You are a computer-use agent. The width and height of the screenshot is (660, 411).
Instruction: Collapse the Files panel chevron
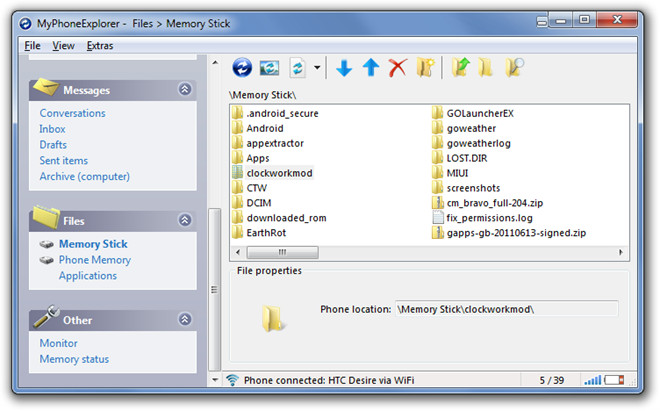point(185,220)
